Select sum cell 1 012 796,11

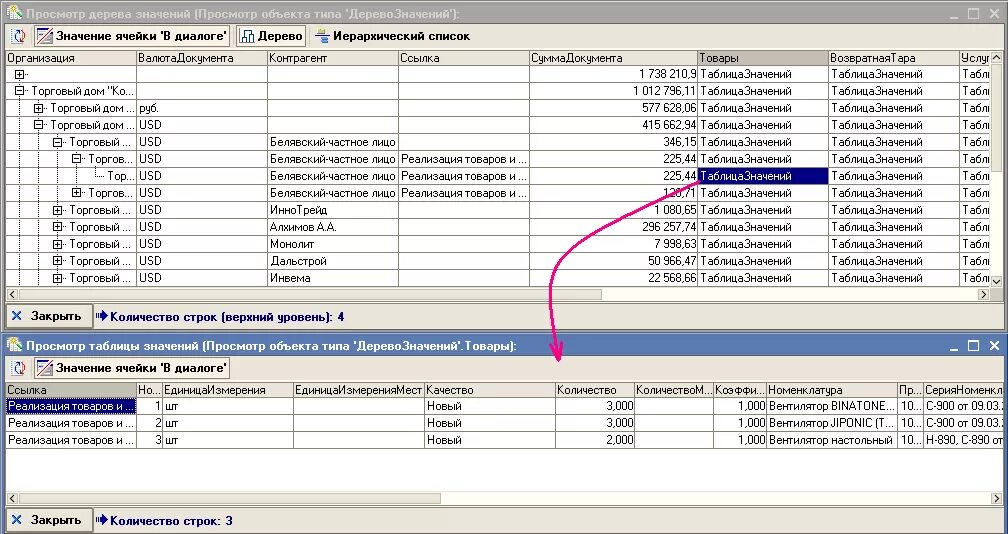[x=614, y=91]
